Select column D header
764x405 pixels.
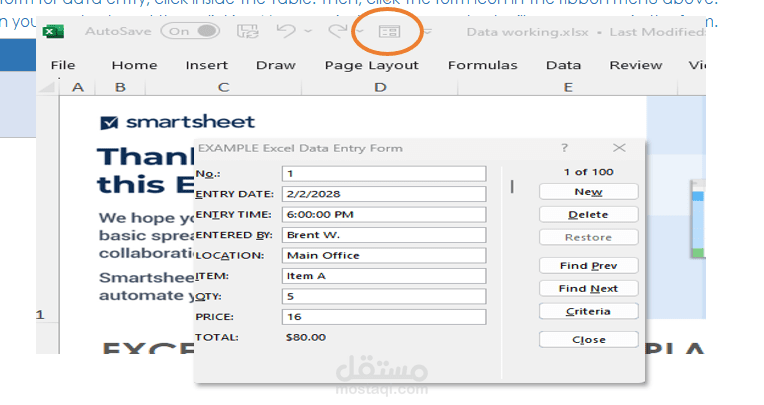(380, 87)
